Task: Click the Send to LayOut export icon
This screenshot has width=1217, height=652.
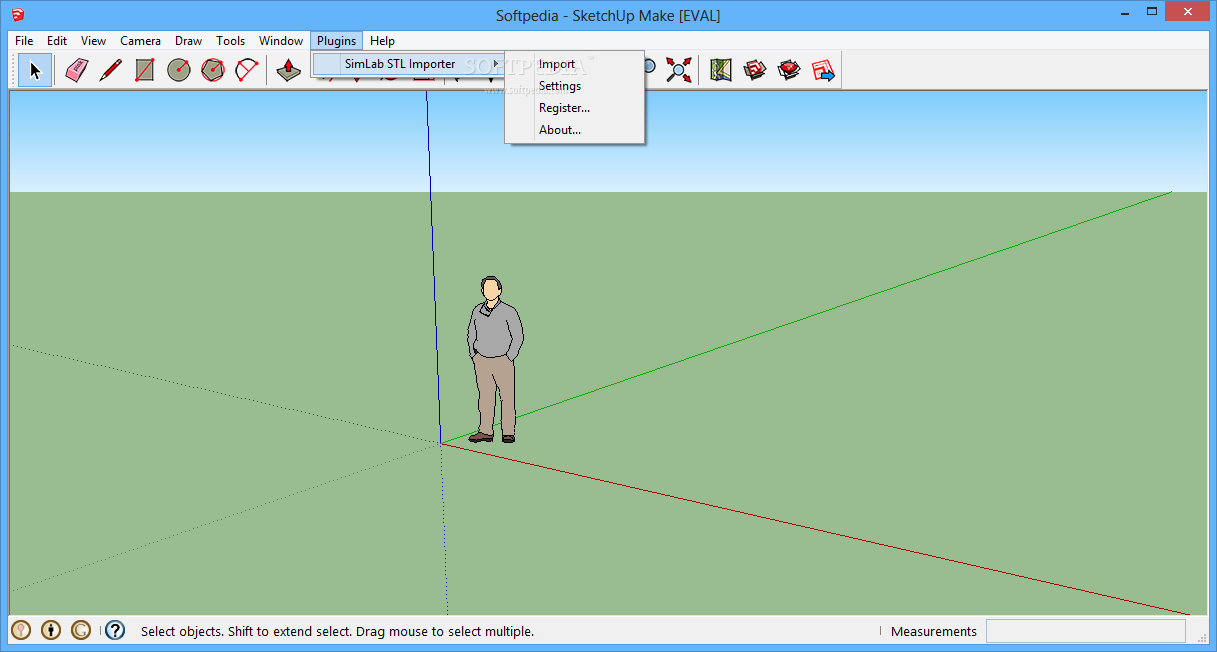Action: pyautogui.click(x=823, y=70)
